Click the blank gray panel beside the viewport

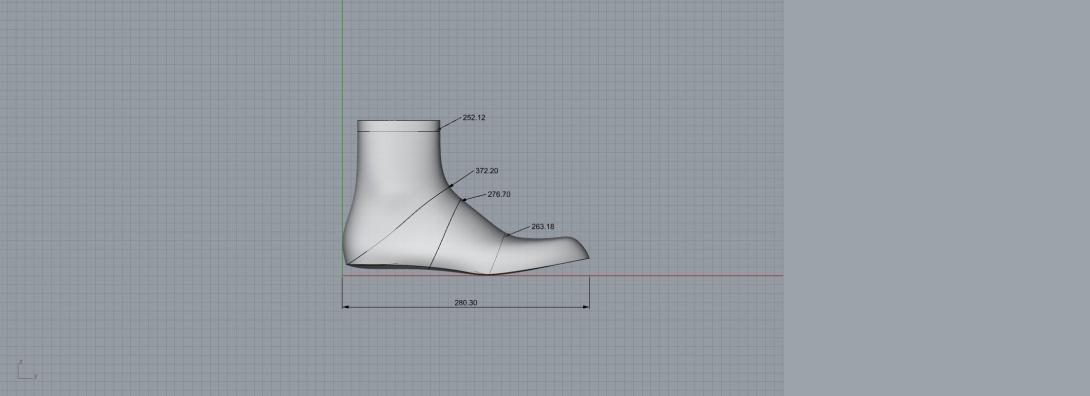(x=936, y=198)
